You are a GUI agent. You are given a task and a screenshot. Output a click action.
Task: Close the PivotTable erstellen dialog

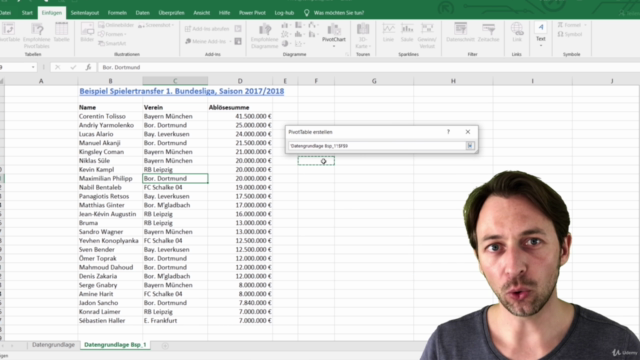click(x=468, y=132)
